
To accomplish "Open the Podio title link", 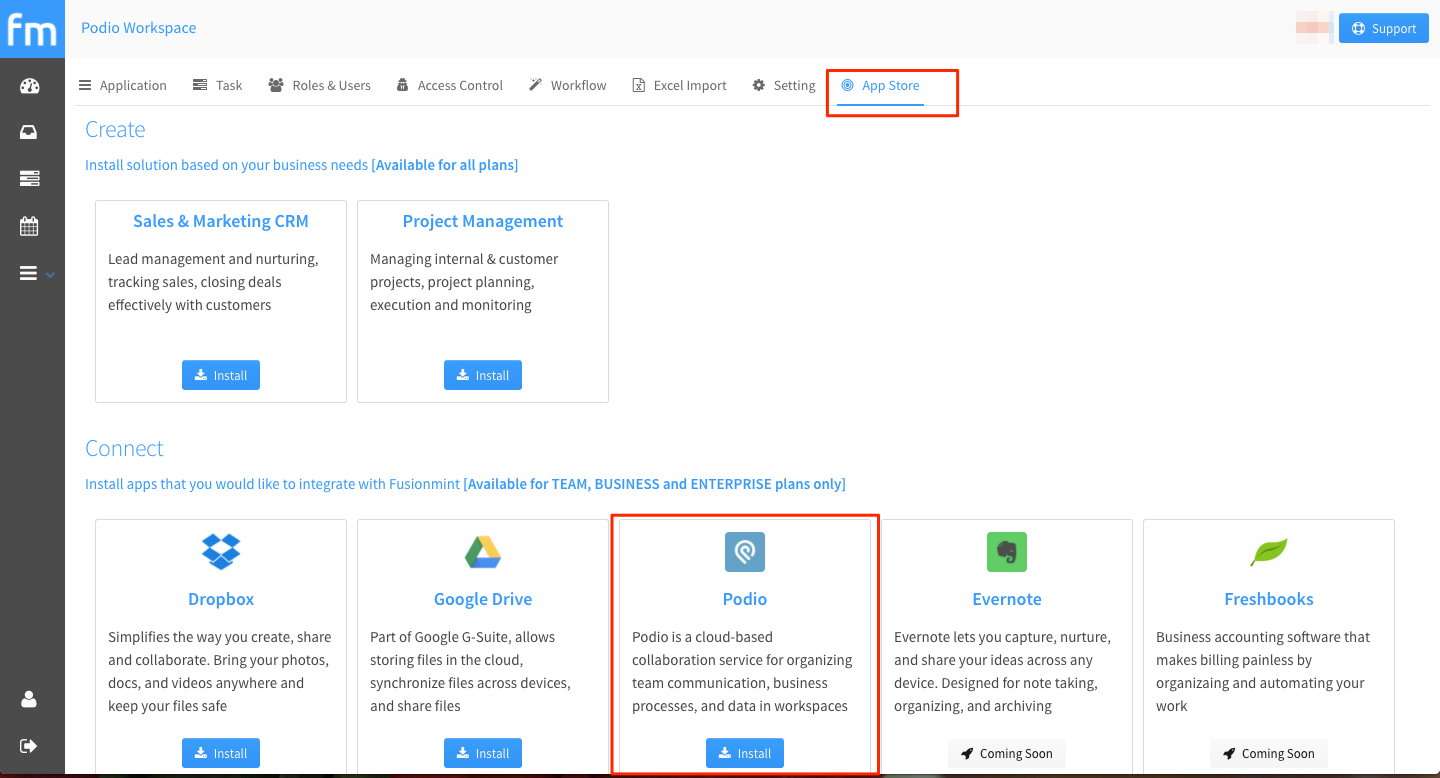I will (745, 599).
